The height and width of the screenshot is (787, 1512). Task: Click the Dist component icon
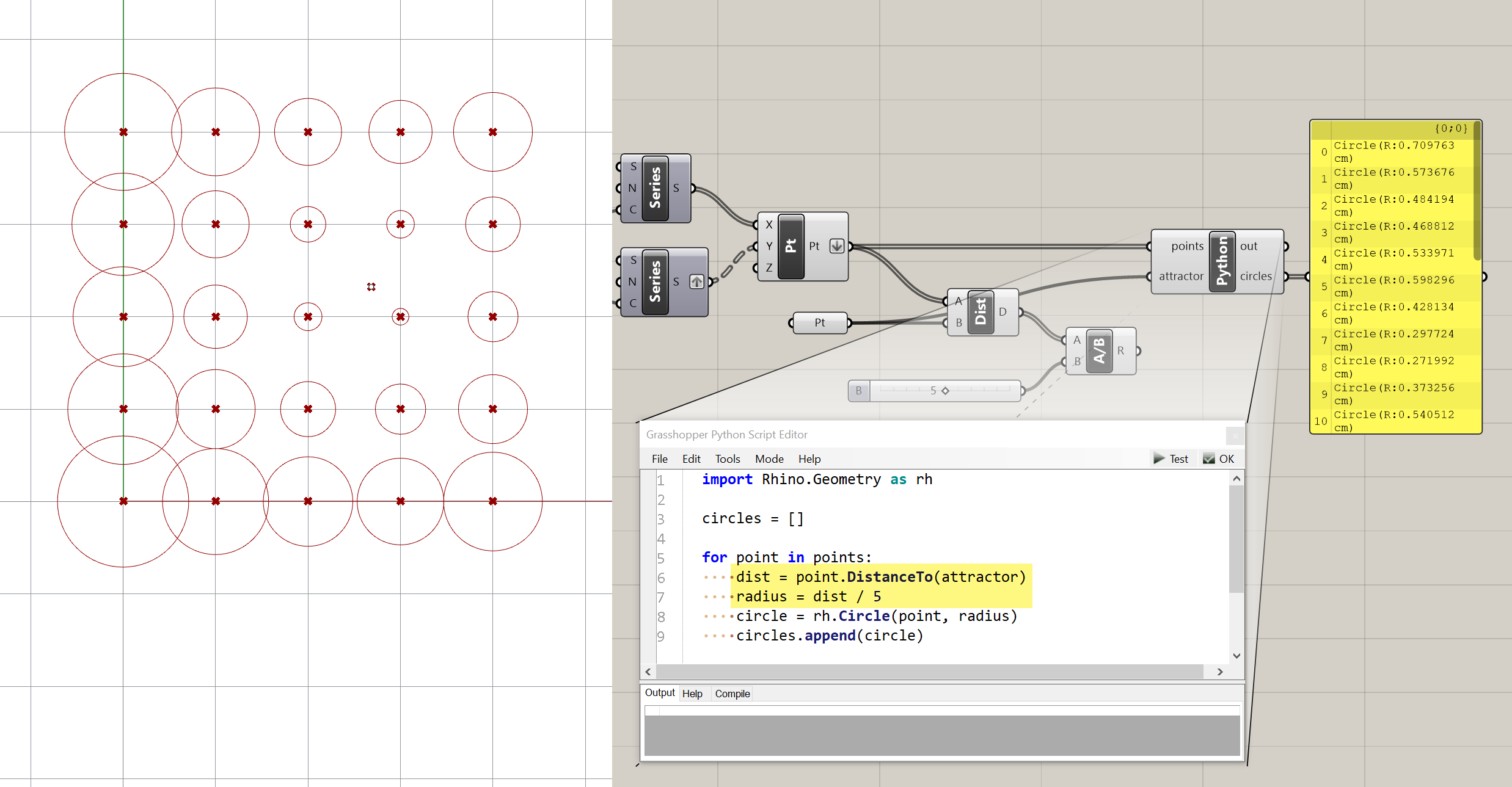[x=981, y=311]
